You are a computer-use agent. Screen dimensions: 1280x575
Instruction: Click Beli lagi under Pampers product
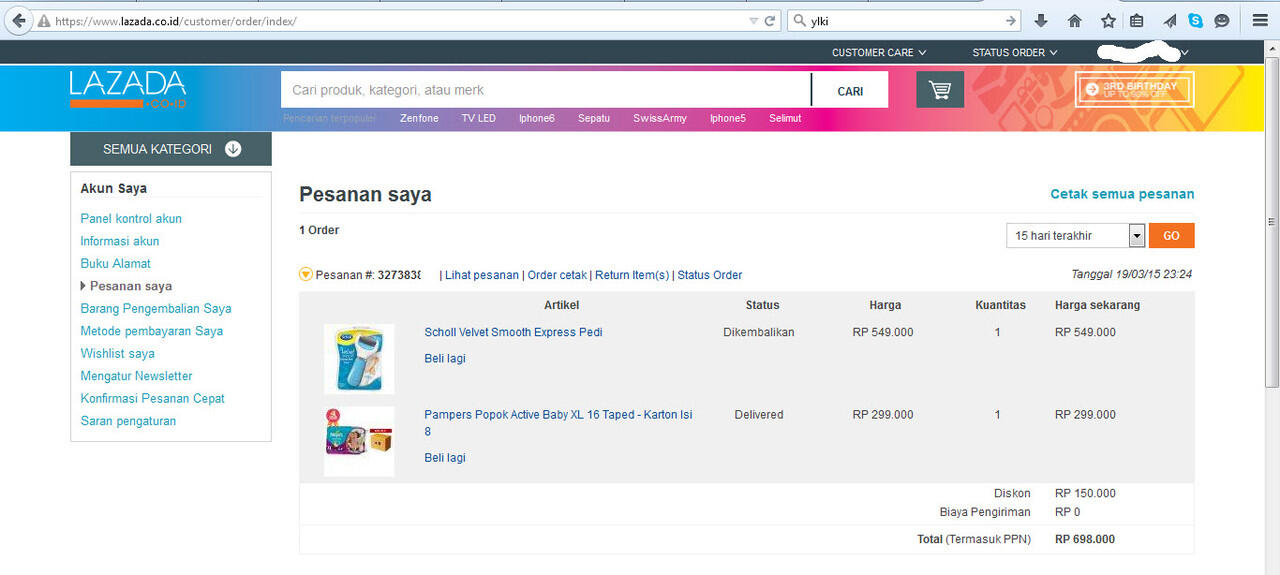pos(445,458)
